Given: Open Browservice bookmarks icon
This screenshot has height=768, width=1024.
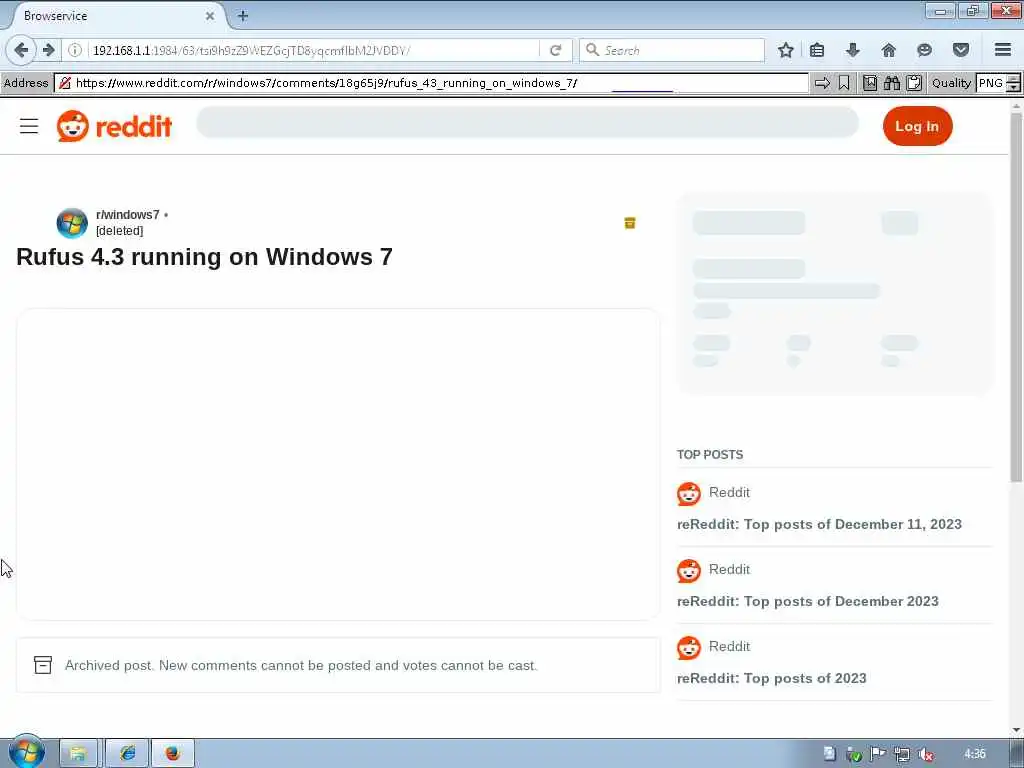Looking at the screenshot, I should [870, 83].
